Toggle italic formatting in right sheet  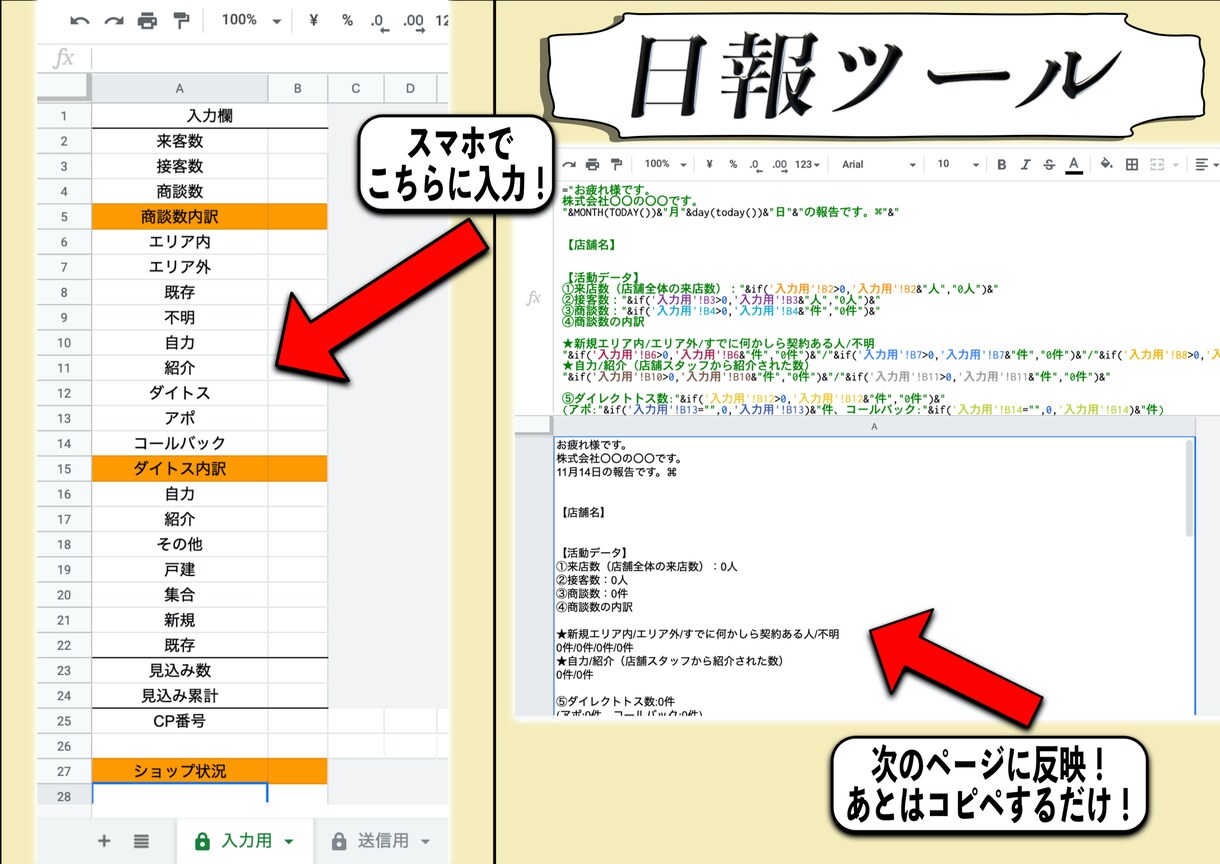[x=1026, y=164]
